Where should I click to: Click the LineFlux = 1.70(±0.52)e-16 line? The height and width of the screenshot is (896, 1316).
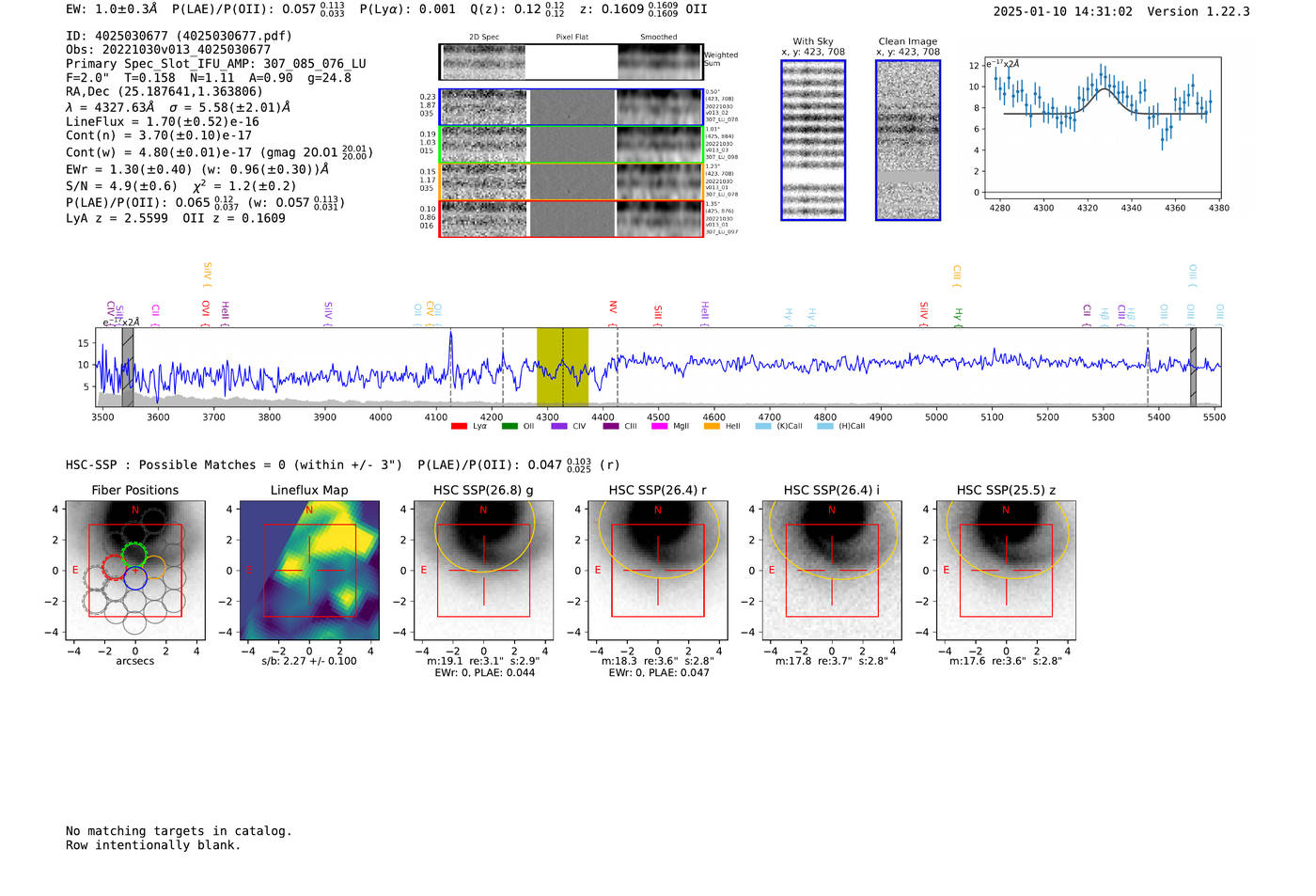point(163,122)
